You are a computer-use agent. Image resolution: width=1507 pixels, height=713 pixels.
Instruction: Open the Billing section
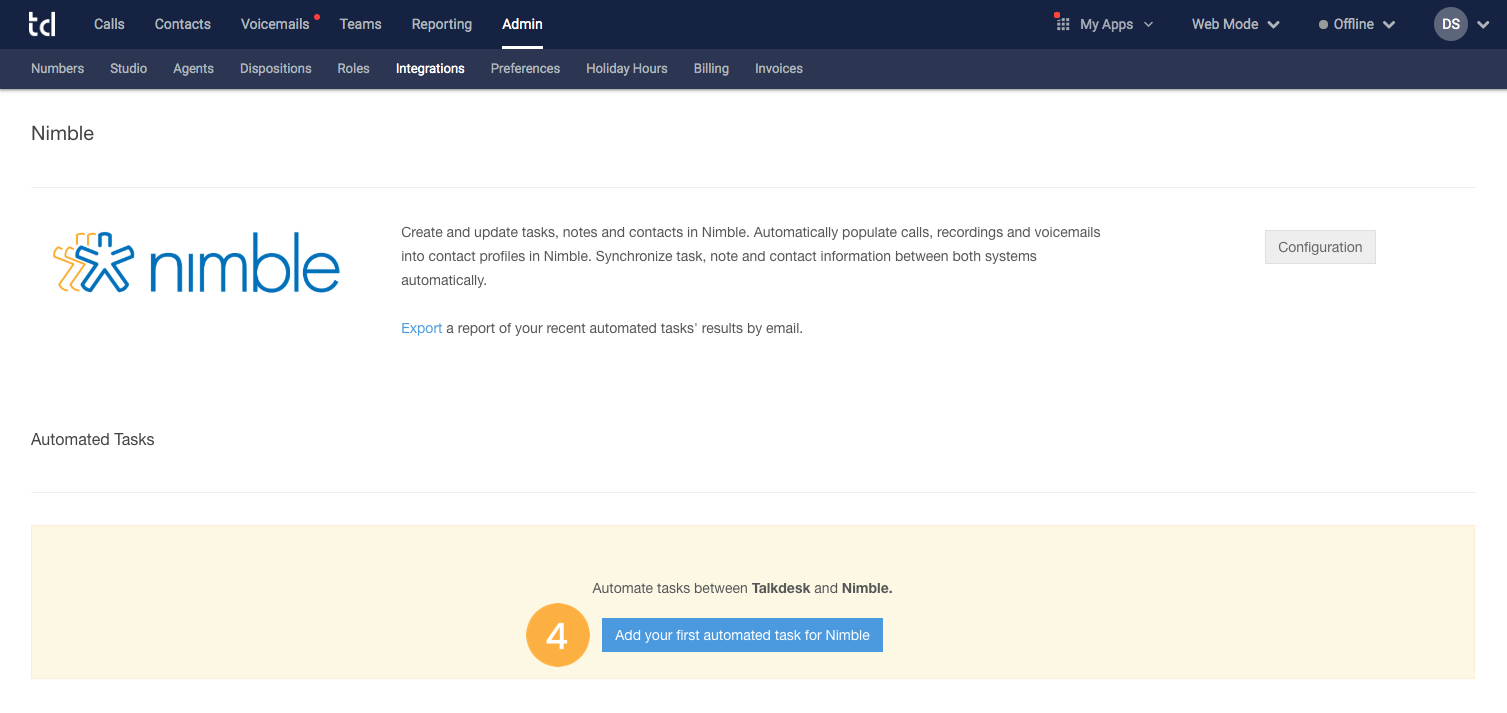coord(711,69)
